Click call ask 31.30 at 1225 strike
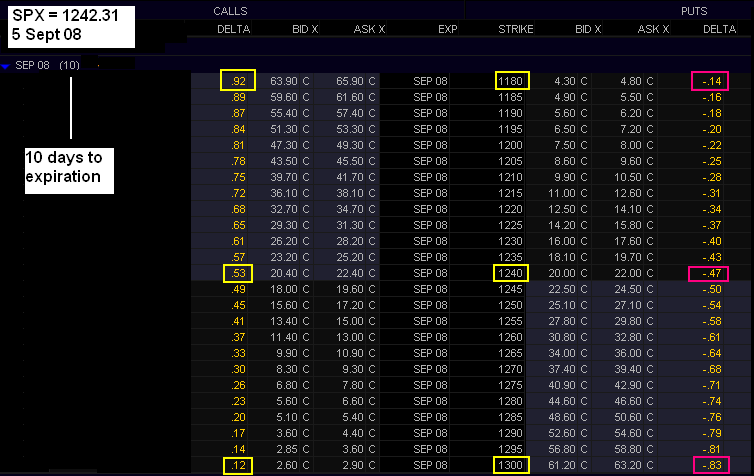Screen dimensions: 754x476 tap(350, 225)
